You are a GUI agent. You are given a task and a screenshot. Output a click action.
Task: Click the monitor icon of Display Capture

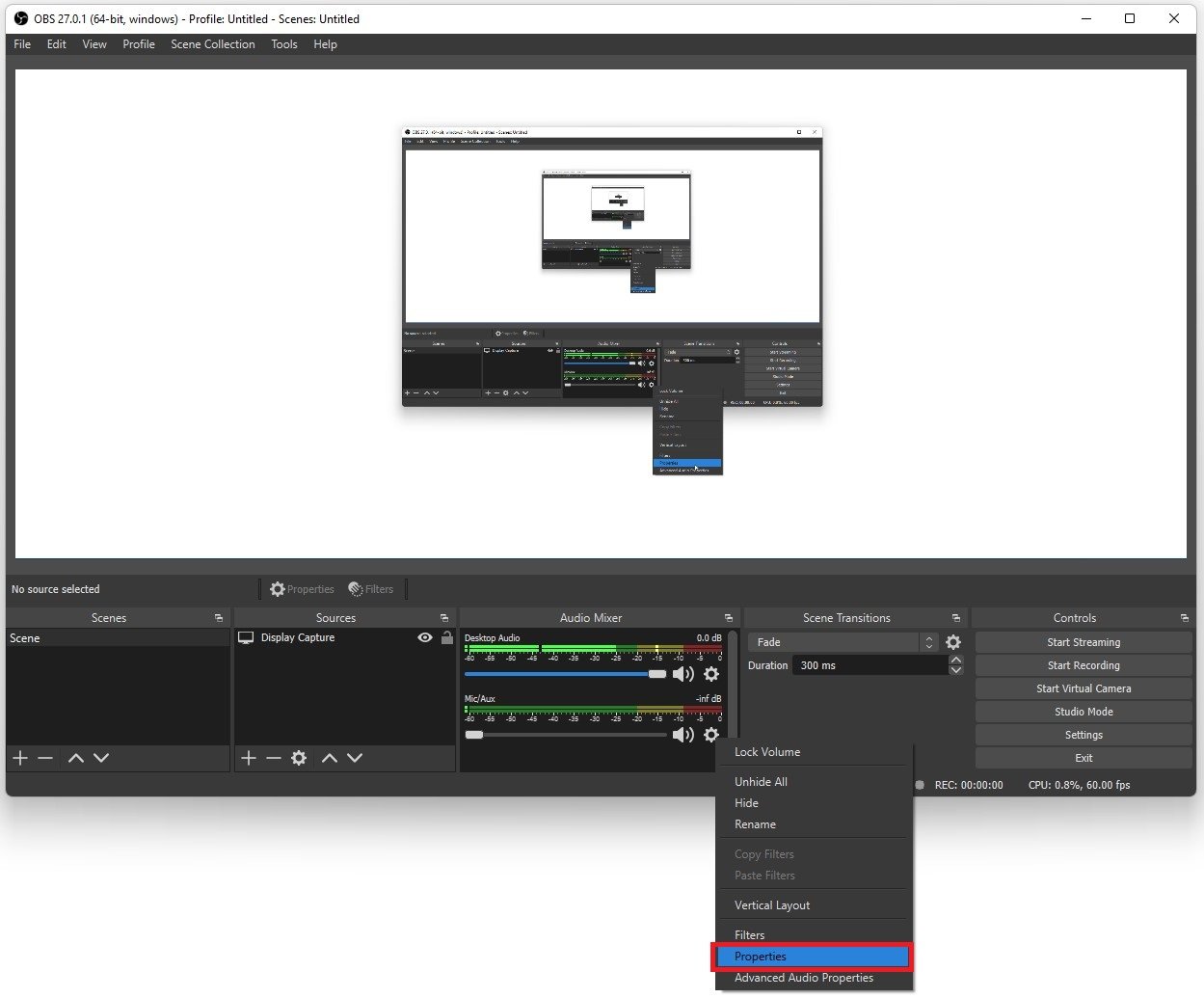[x=246, y=638]
